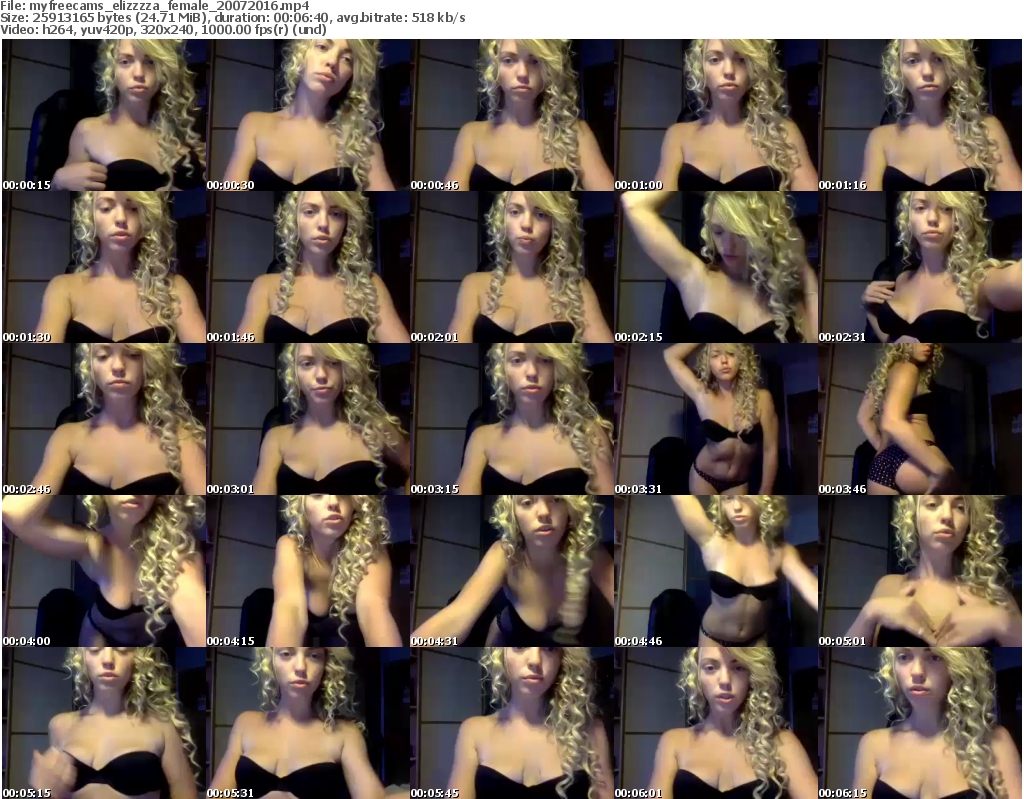Select the thumbnail marked 00:02:31
1024x799 pixels.
pyautogui.click(x=920, y=267)
